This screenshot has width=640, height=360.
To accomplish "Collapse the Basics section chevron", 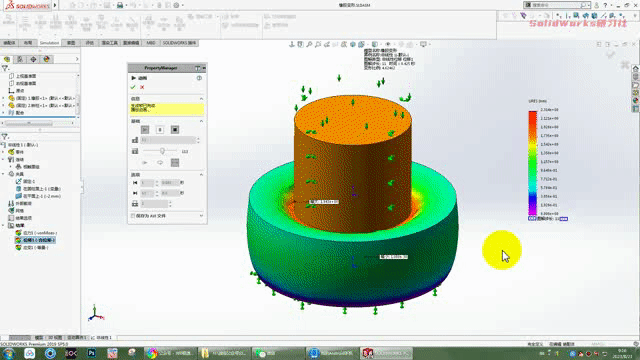I will pyautogui.click(x=201, y=121).
